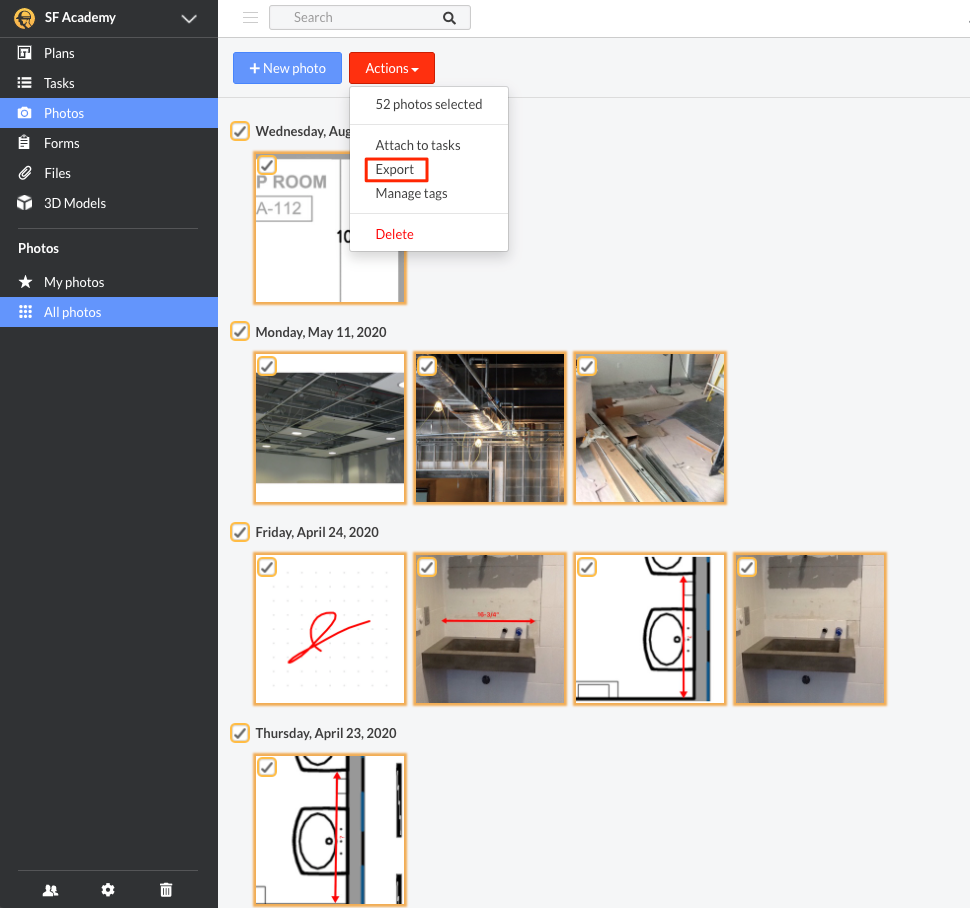Select Manage tags in the menu
Viewport: 970px width, 908px height.
[x=411, y=194]
